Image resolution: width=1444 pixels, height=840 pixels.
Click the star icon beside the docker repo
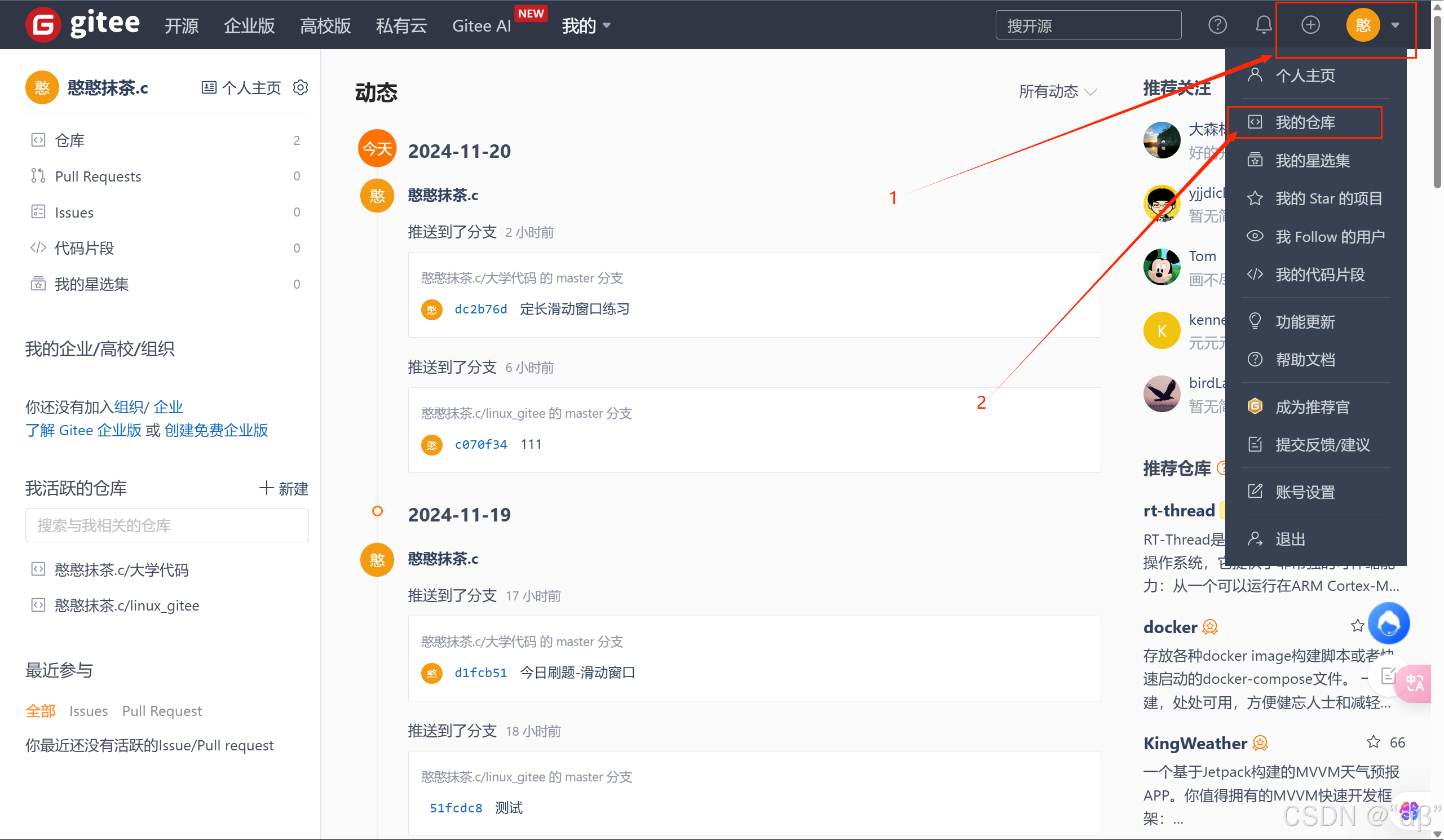point(1357,626)
